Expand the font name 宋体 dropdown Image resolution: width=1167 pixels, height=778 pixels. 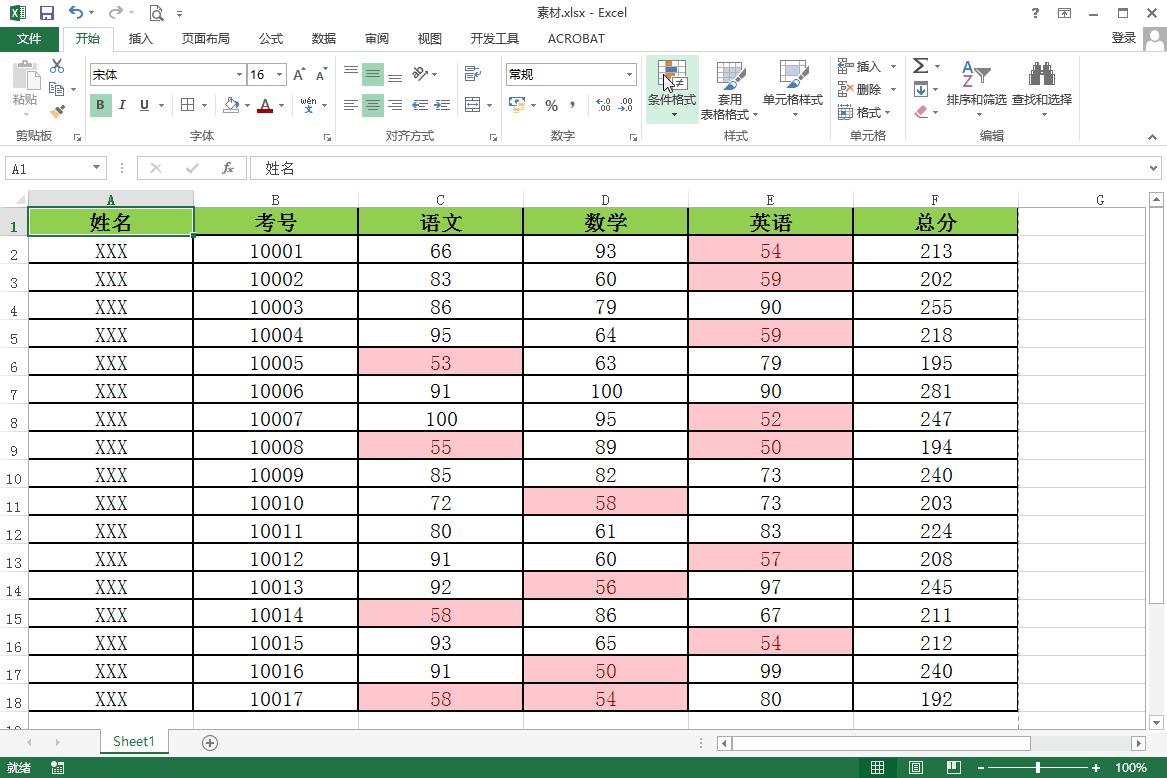coord(239,74)
